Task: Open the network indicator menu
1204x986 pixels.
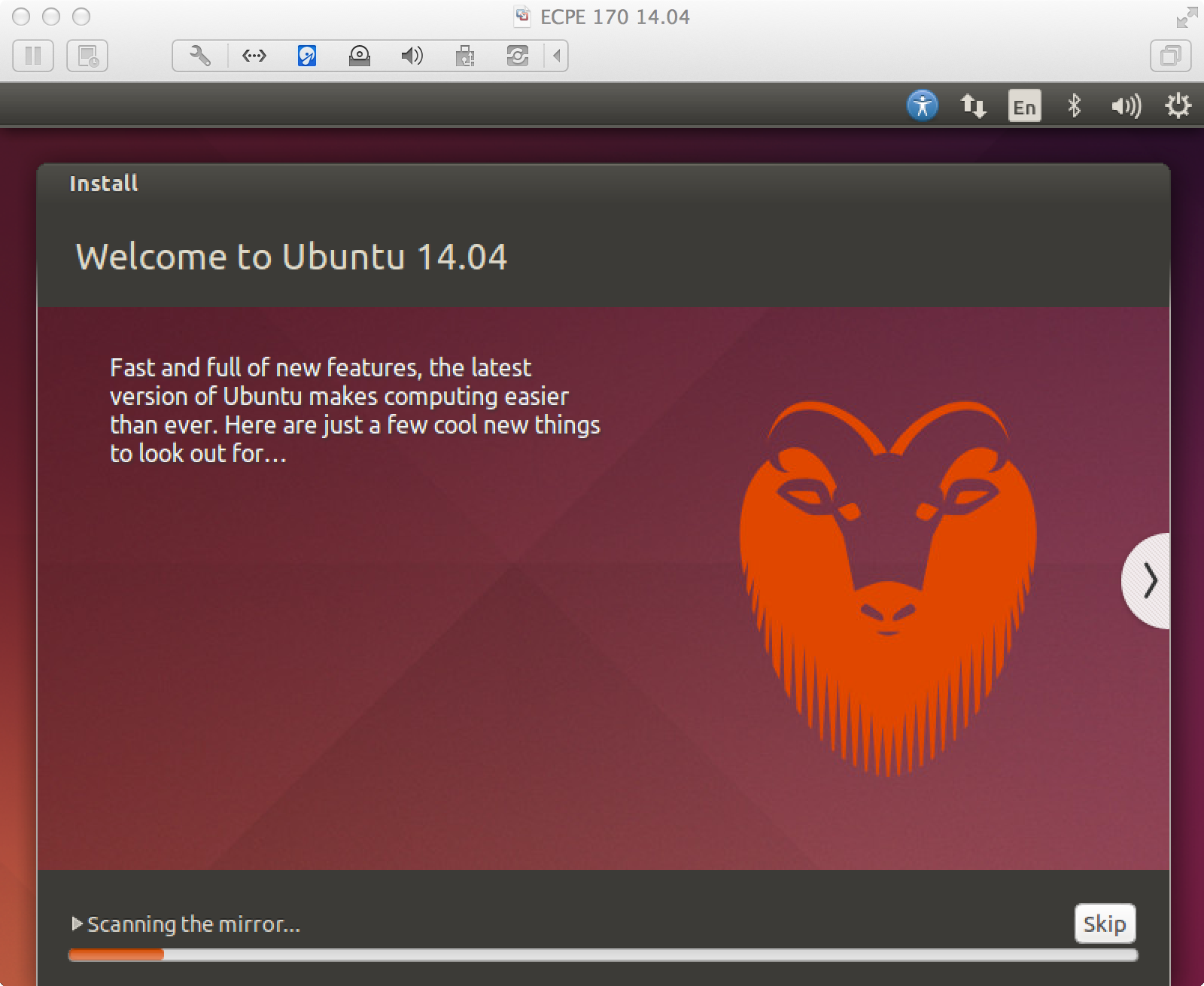Action: point(973,105)
